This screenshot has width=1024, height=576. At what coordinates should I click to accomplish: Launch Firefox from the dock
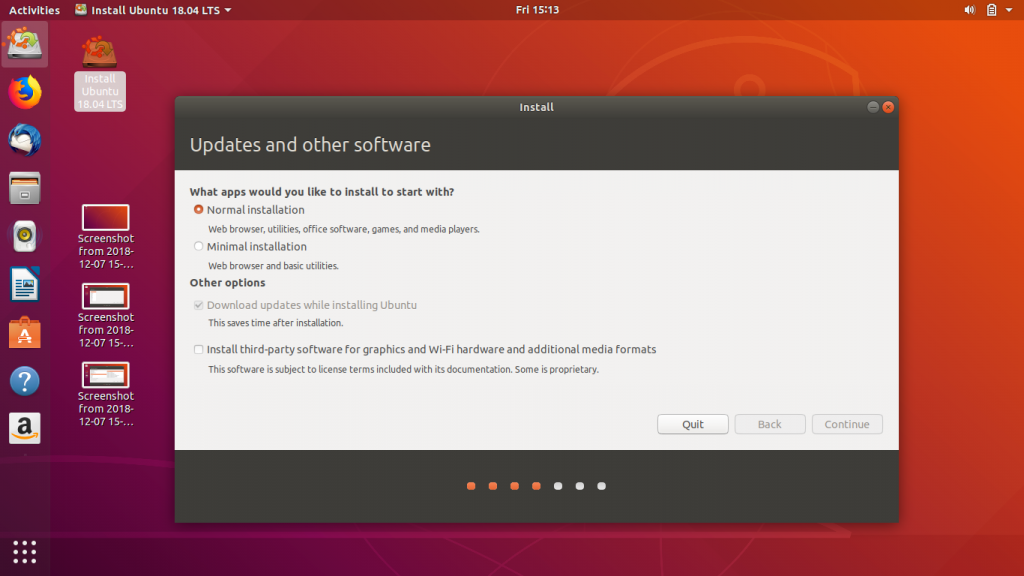24,92
